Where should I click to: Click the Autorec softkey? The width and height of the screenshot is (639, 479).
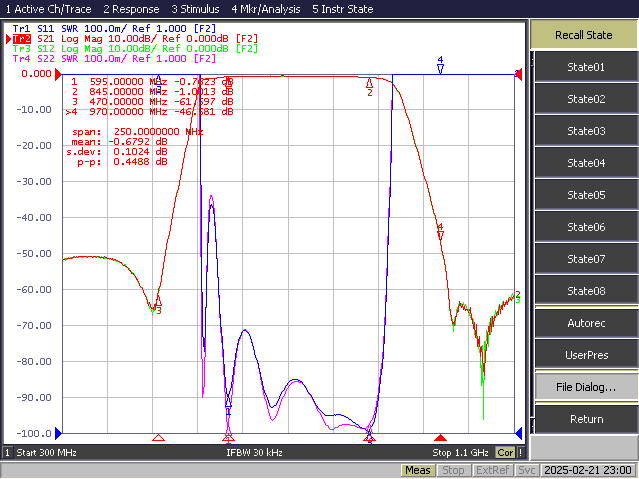[586, 323]
